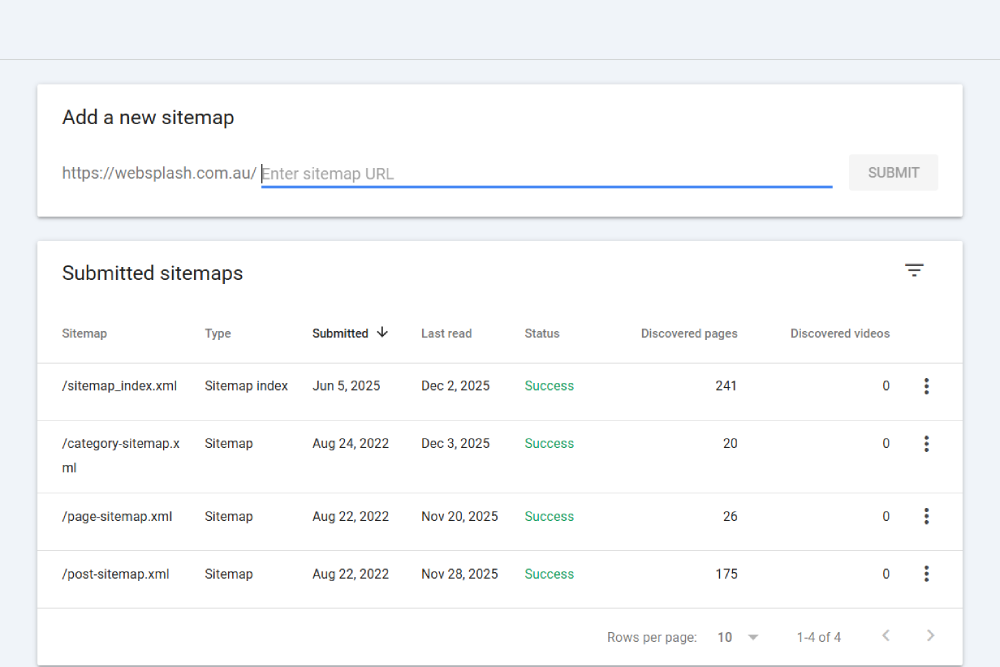This screenshot has height=667, width=1000.
Task: Select the Aug 24, 2022 submitted date
Action: (350, 443)
